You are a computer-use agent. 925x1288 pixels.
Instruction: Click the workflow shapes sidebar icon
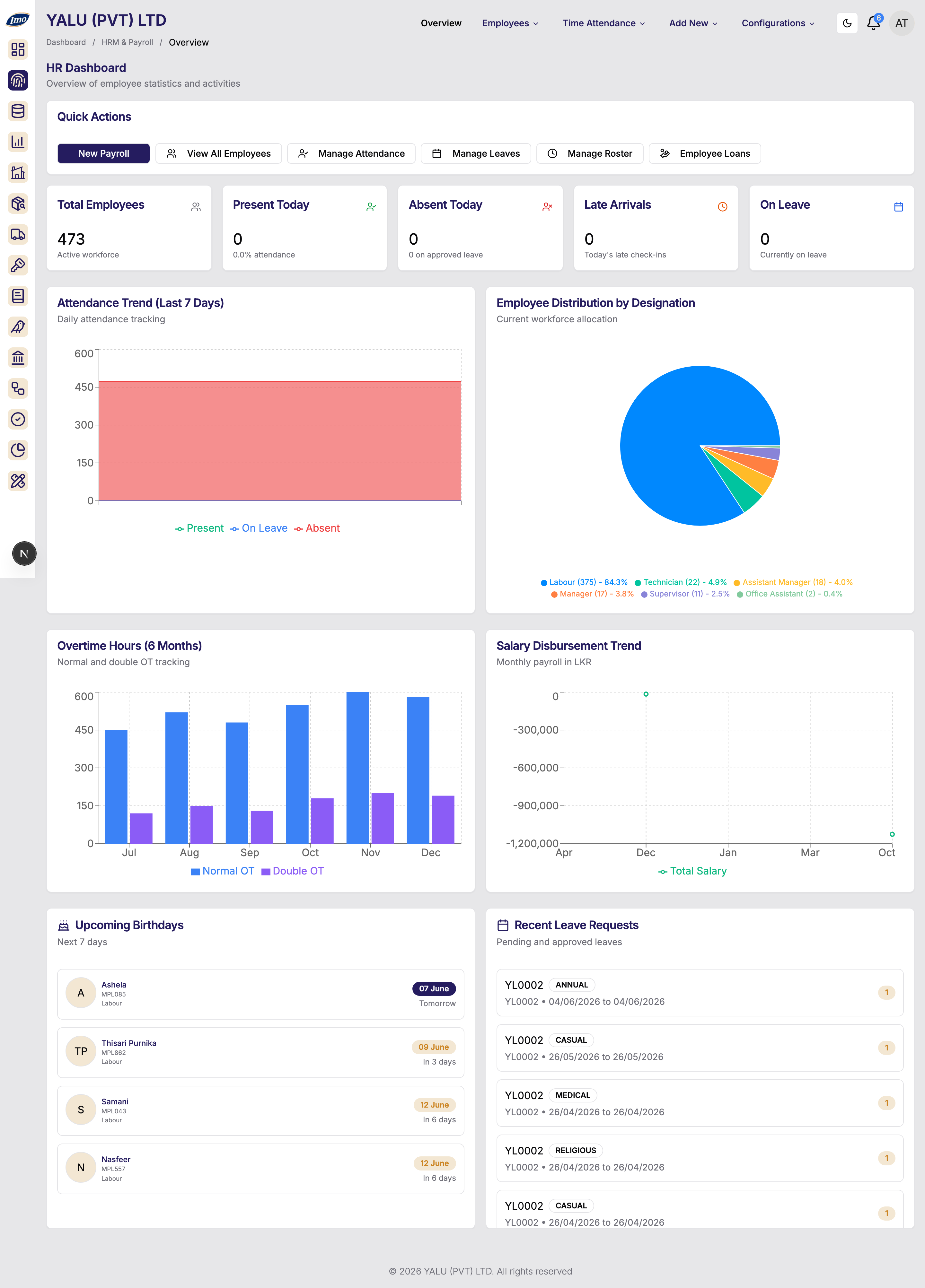pyautogui.click(x=18, y=388)
